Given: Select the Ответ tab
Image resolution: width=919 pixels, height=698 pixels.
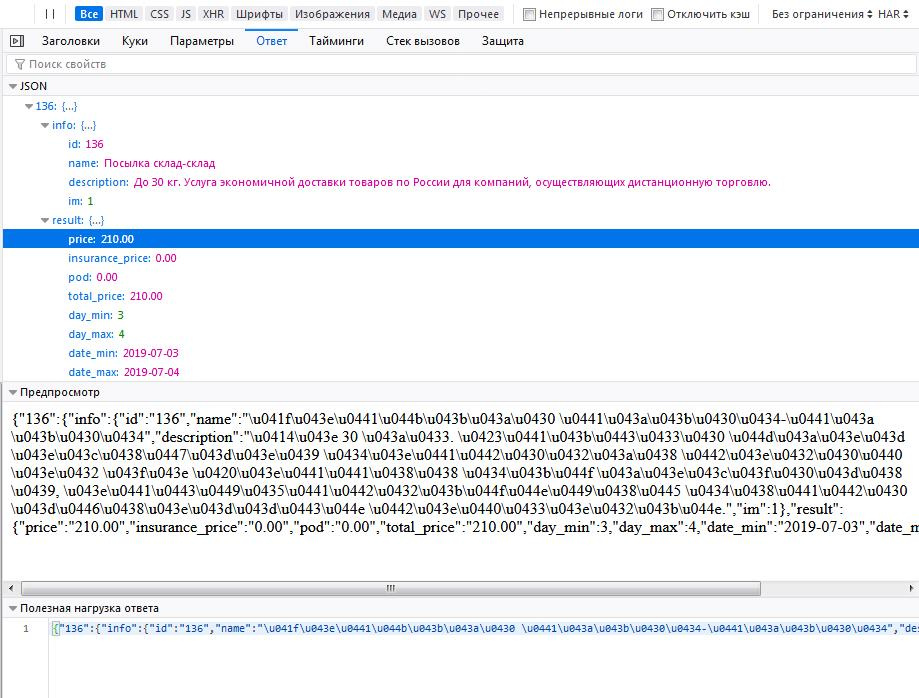Looking at the screenshot, I should coord(271,41).
